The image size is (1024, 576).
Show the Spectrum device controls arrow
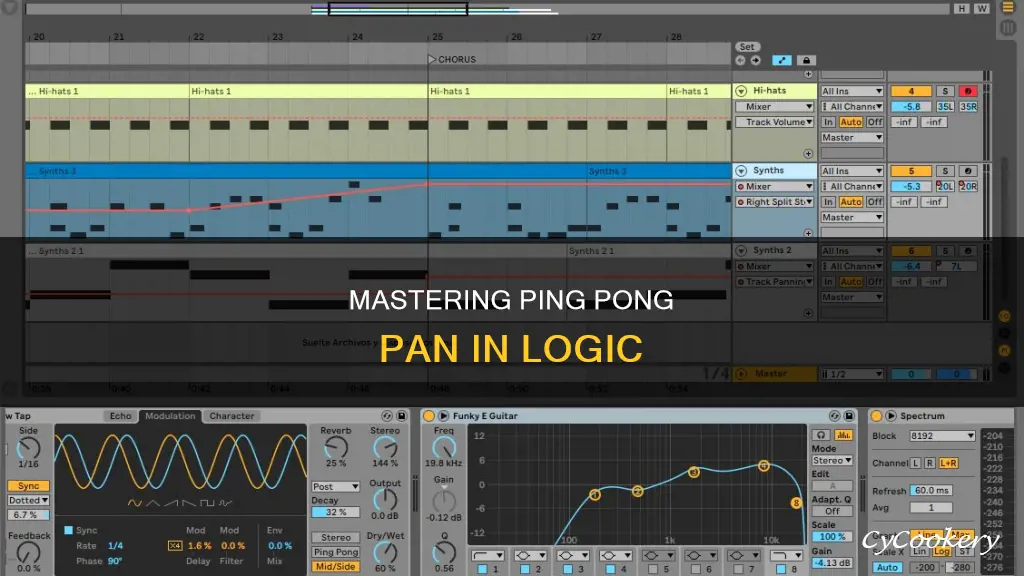[x=891, y=416]
